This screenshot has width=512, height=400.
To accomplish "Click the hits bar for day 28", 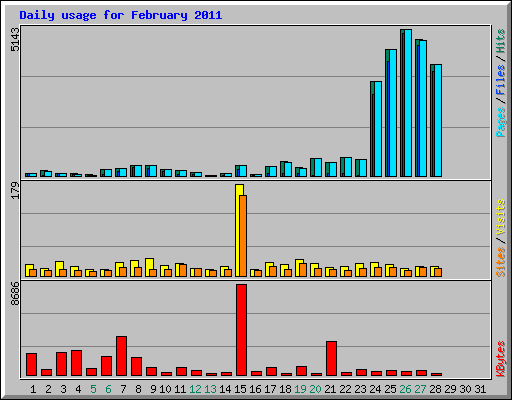I will pyautogui.click(x=436, y=121).
